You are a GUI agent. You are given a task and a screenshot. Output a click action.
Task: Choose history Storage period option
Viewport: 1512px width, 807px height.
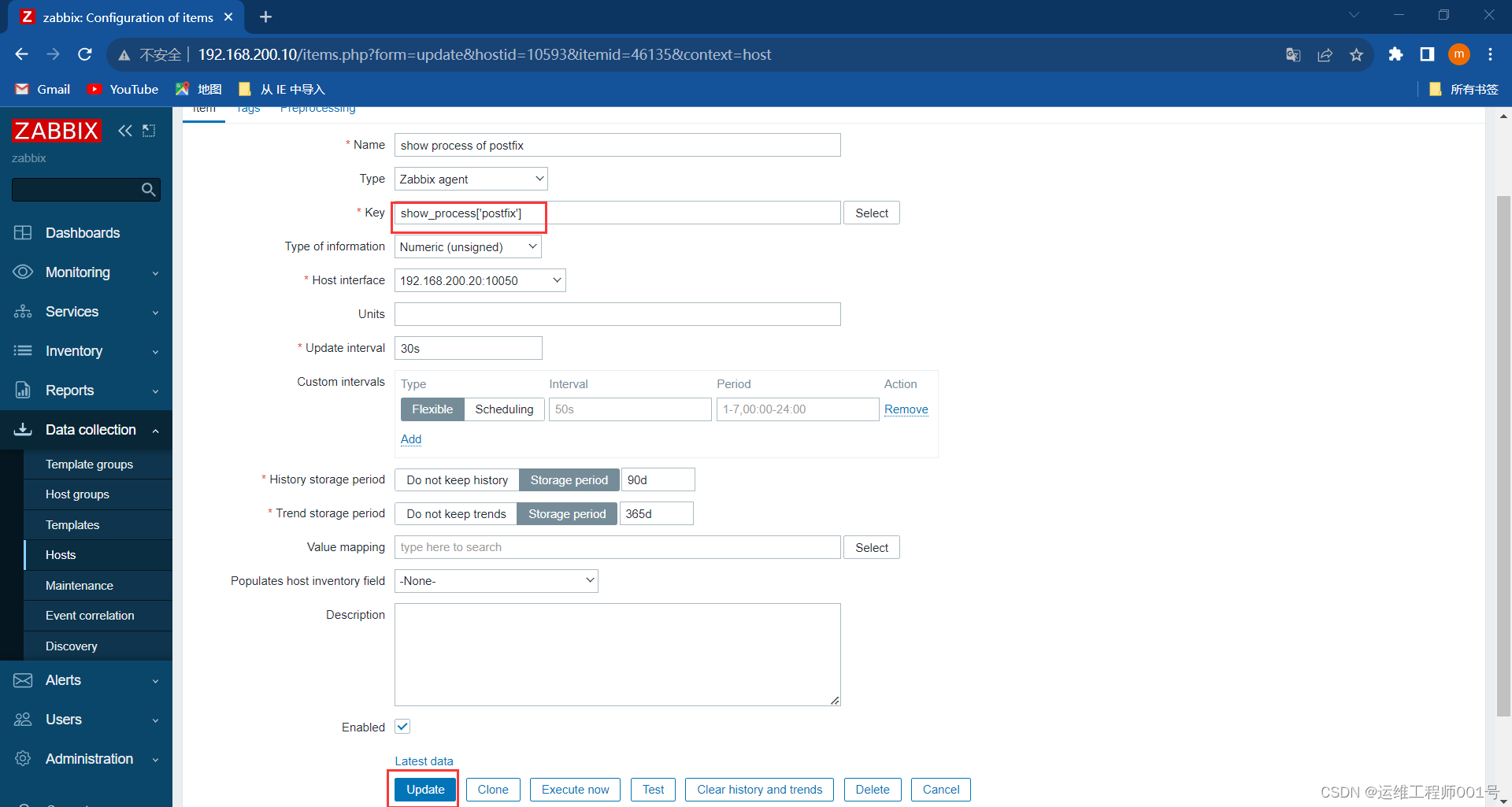(x=569, y=480)
